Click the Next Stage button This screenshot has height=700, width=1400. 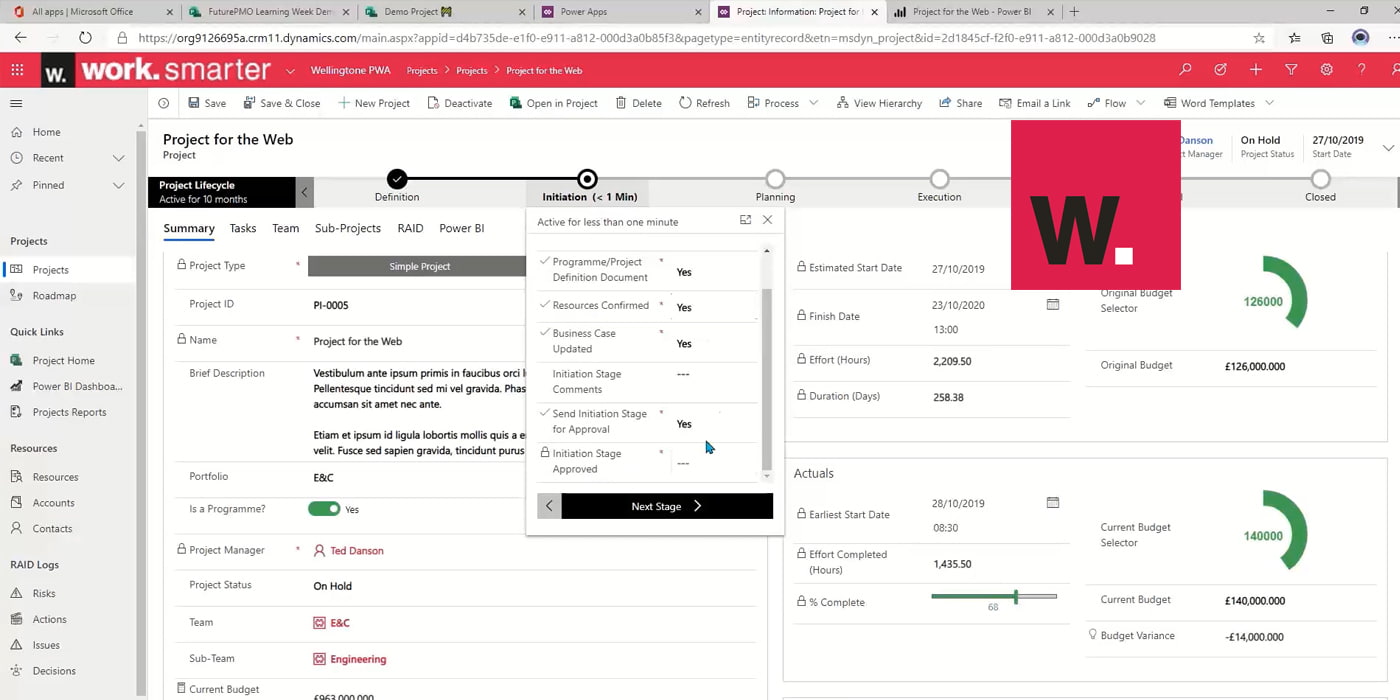(x=667, y=506)
